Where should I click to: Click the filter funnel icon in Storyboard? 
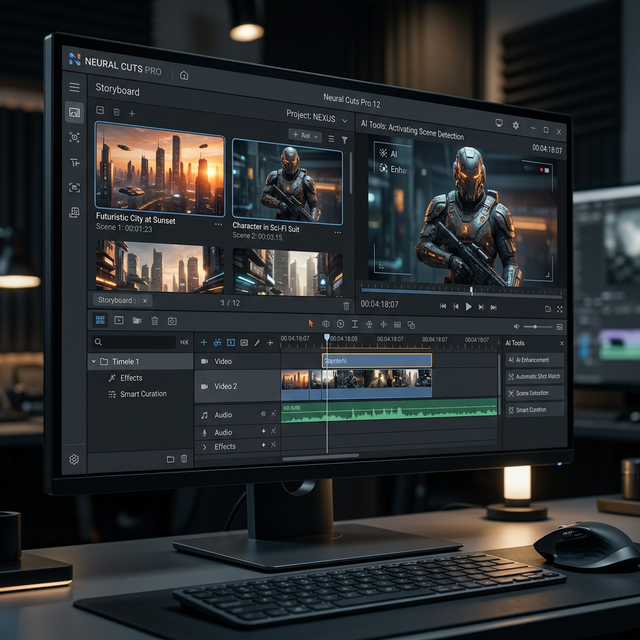click(344, 139)
